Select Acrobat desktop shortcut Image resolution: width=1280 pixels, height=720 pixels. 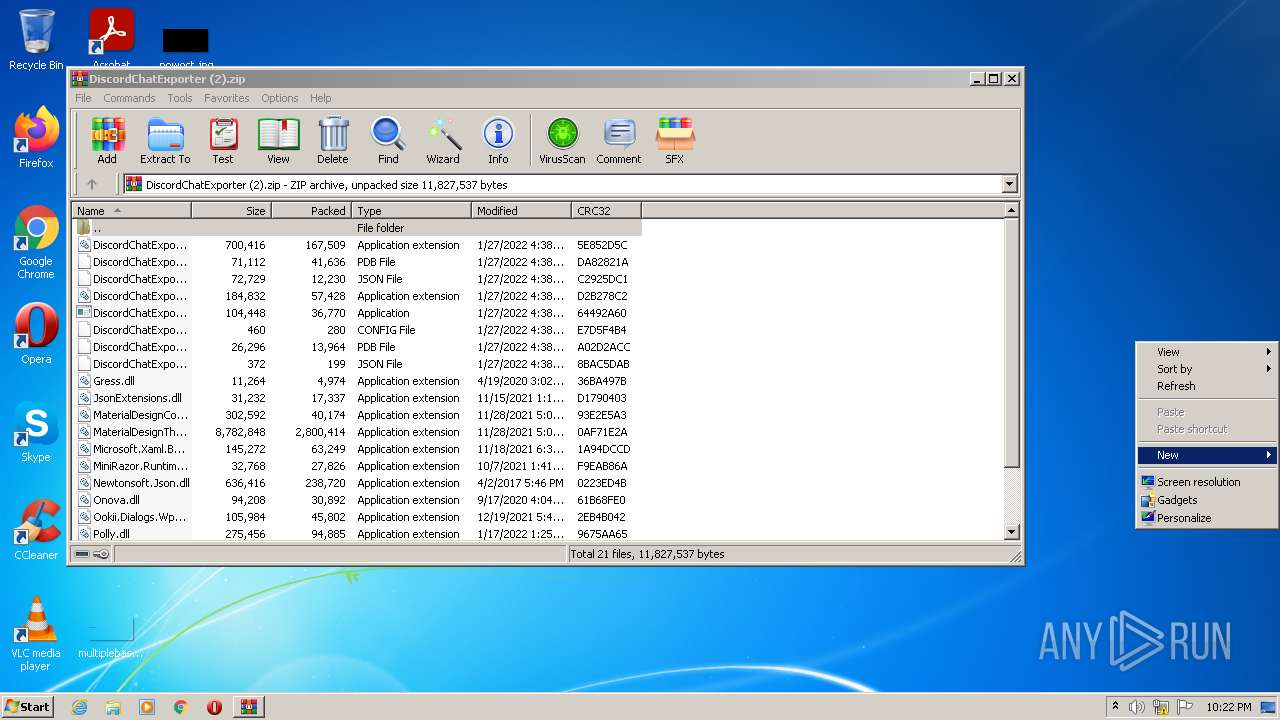point(112,40)
